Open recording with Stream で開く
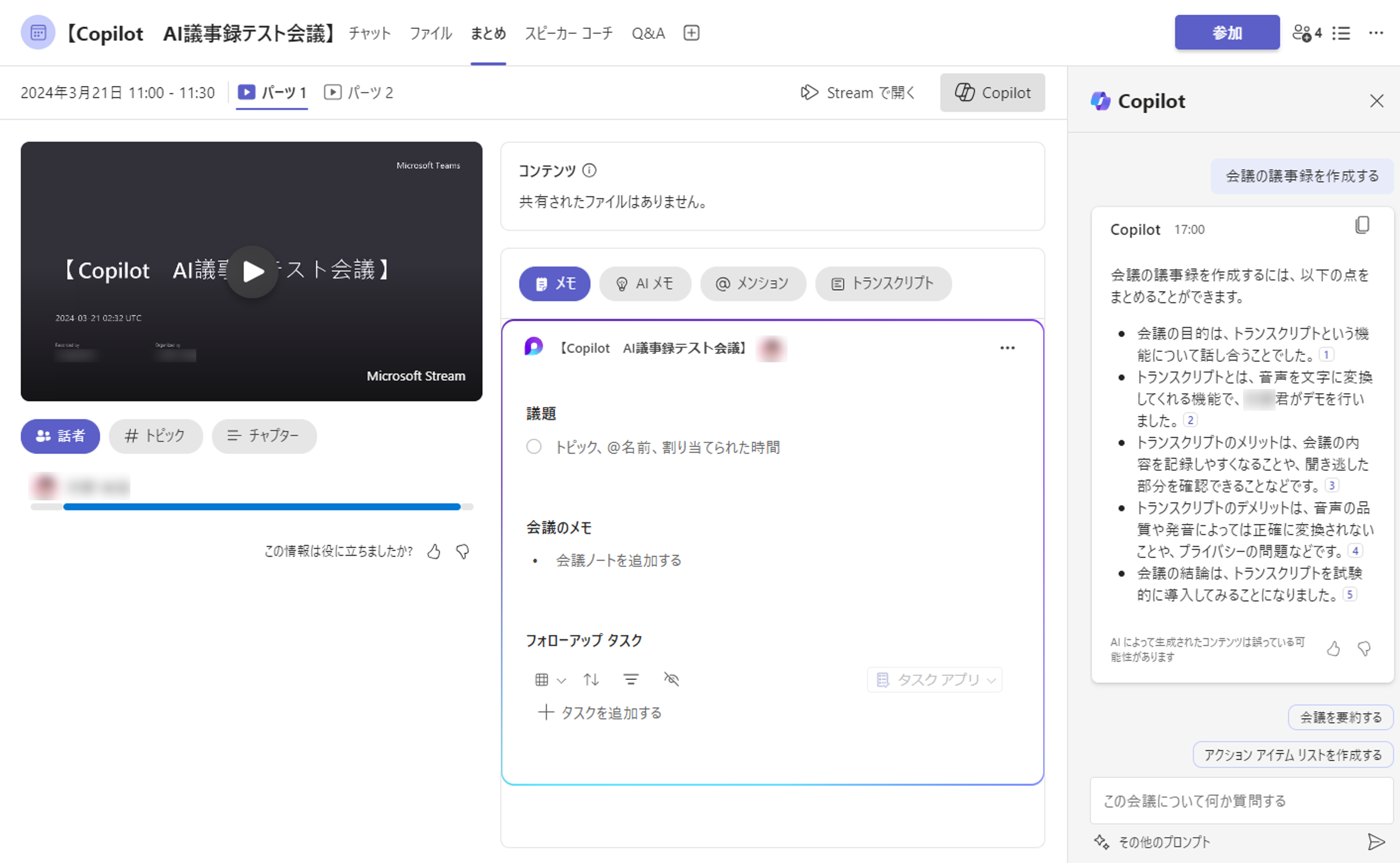This screenshot has height=863, width=1400. tap(858, 92)
